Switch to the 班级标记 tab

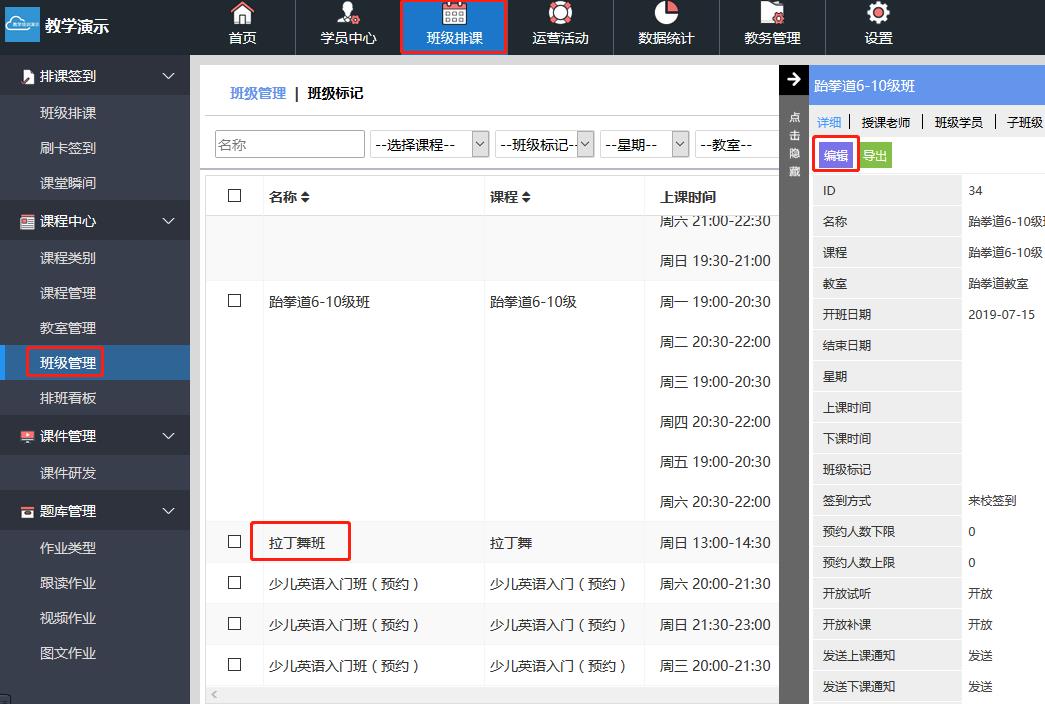click(x=335, y=93)
